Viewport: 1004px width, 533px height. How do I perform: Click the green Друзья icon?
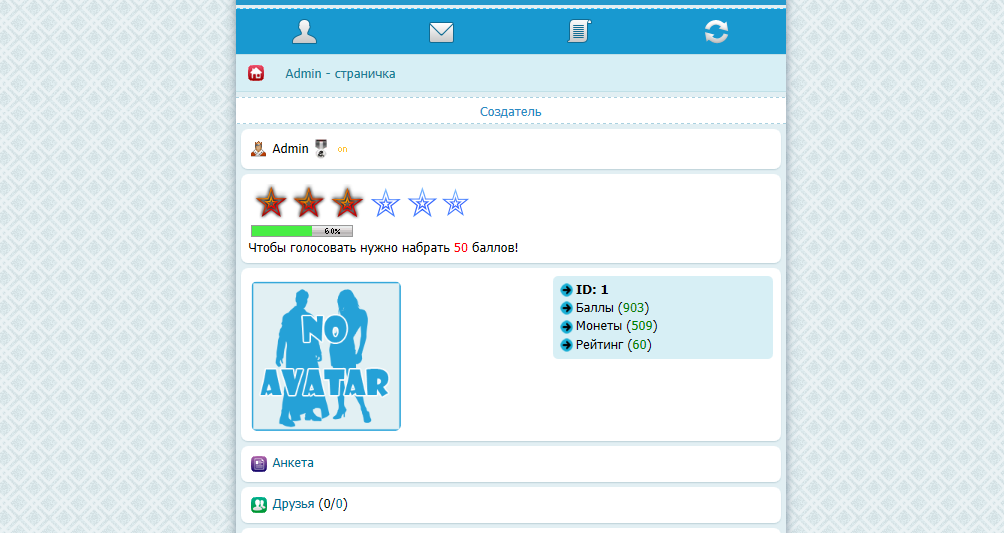[x=259, y=505]
